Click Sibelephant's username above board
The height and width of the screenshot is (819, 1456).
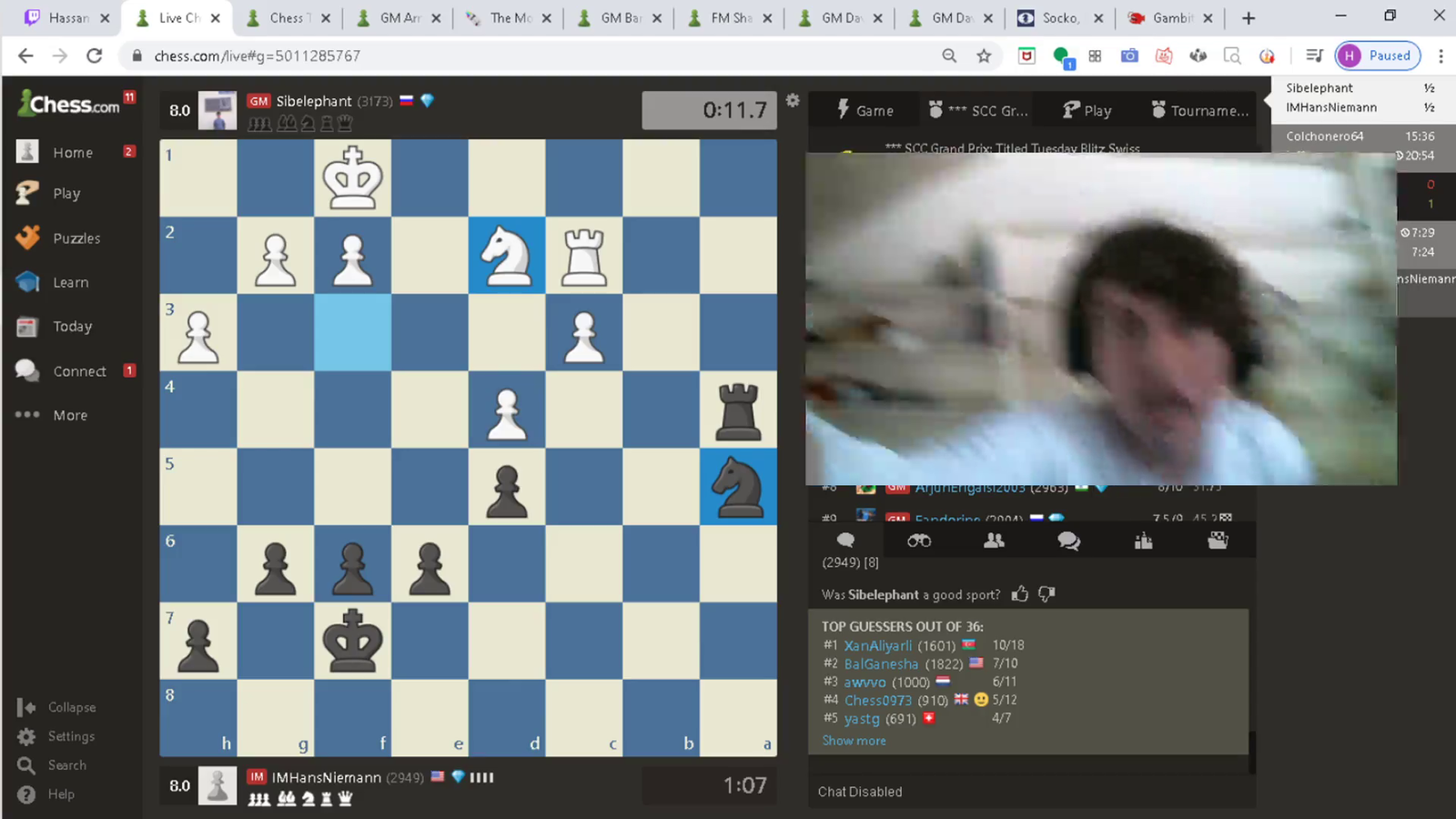314,101
